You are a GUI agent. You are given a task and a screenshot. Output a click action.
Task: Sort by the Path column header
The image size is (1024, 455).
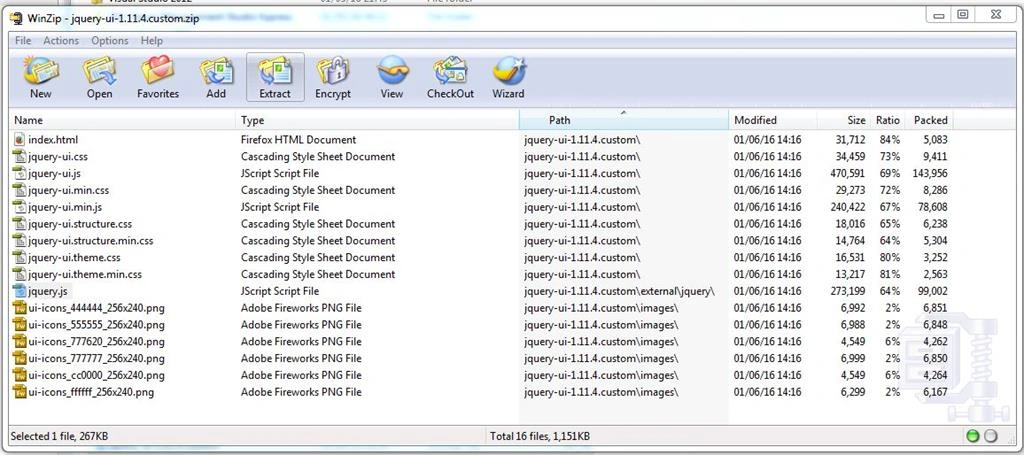(624, 120)
